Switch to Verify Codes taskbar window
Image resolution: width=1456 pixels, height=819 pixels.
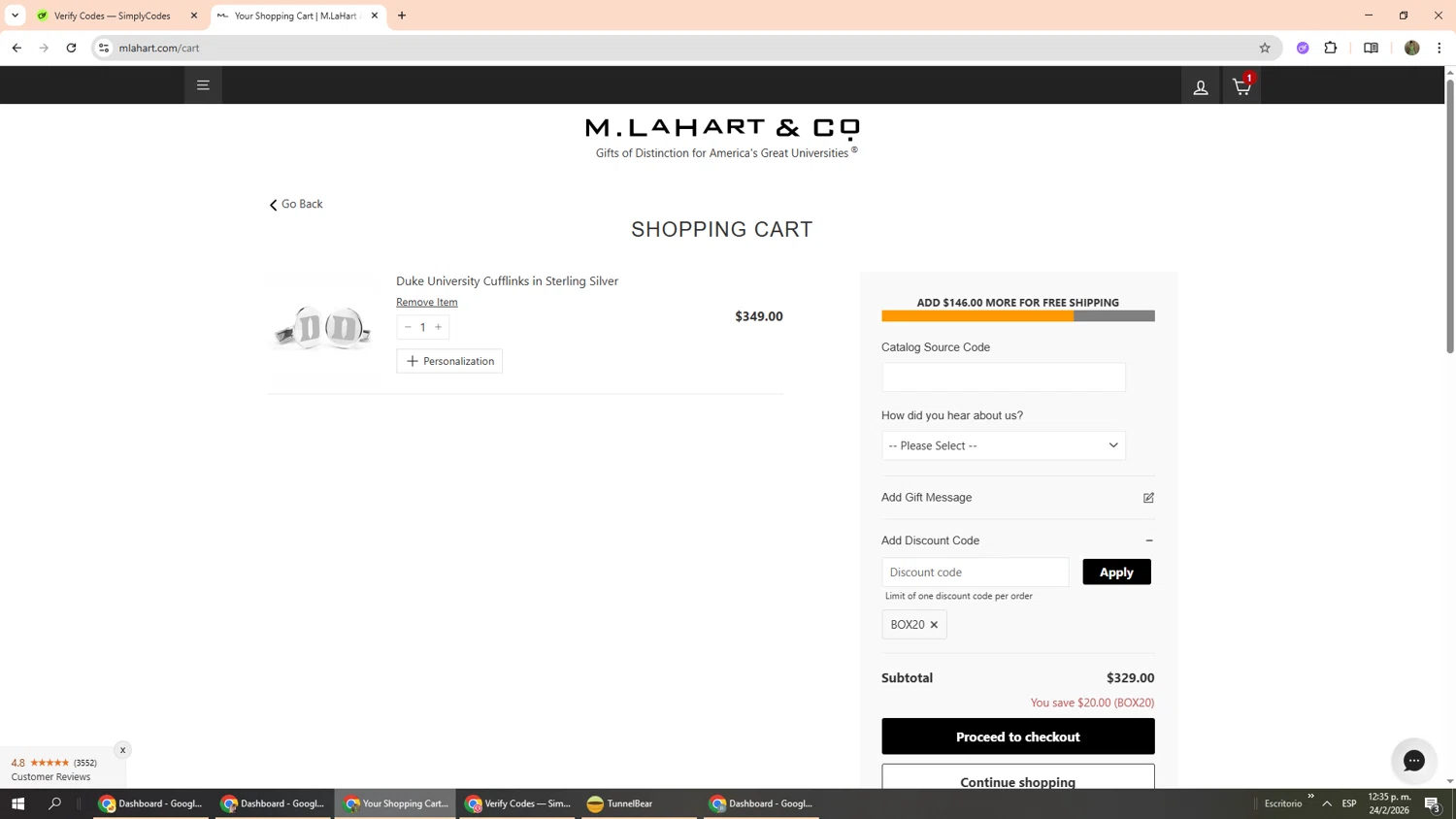coord(517,803)
